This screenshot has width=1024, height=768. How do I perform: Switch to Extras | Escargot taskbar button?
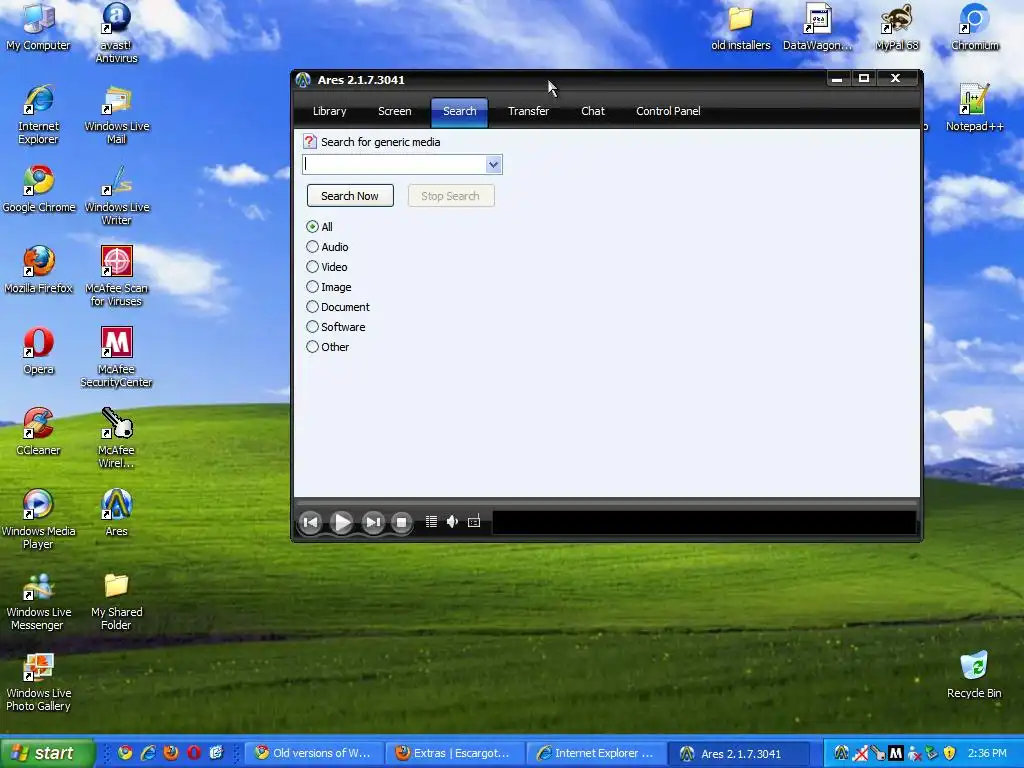455,753
